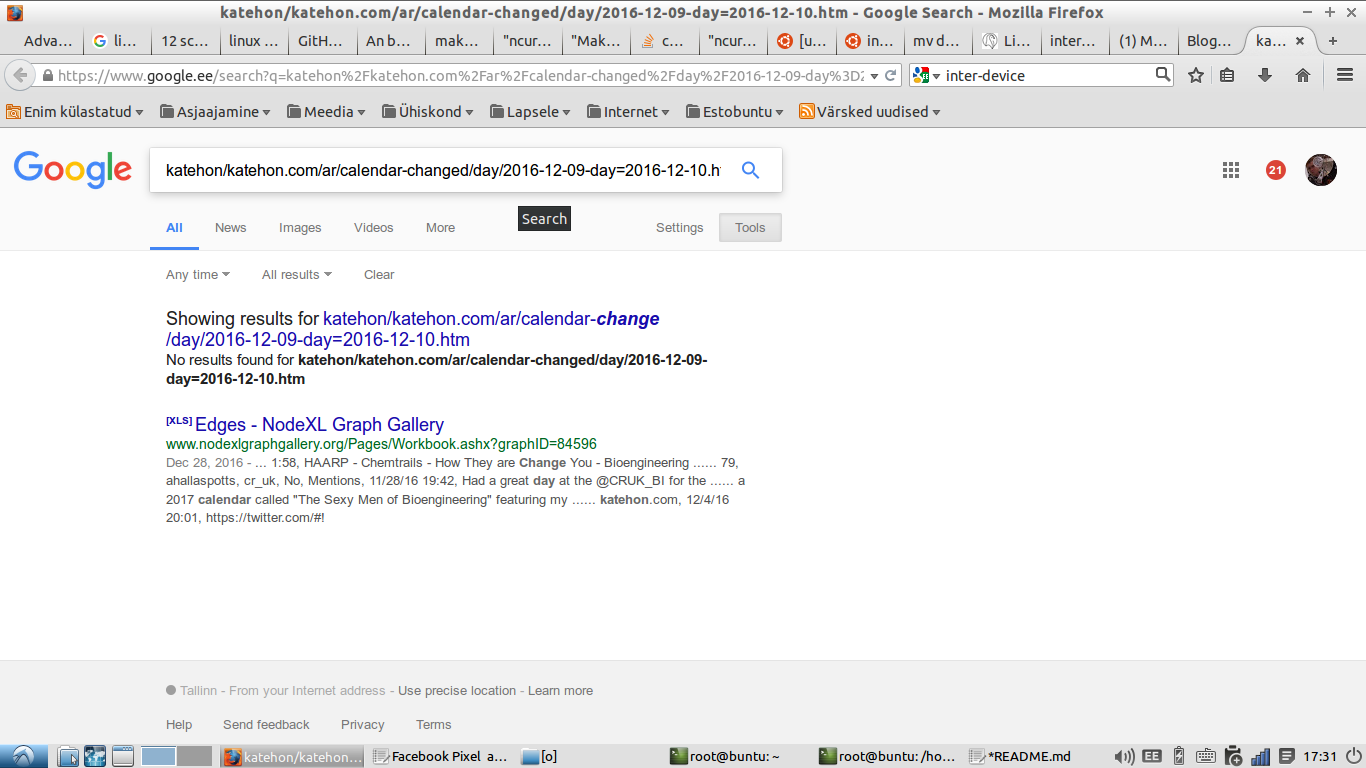Open the LXDE start menu
Screen dimensions: 1366x768
(x=23, y=756)
